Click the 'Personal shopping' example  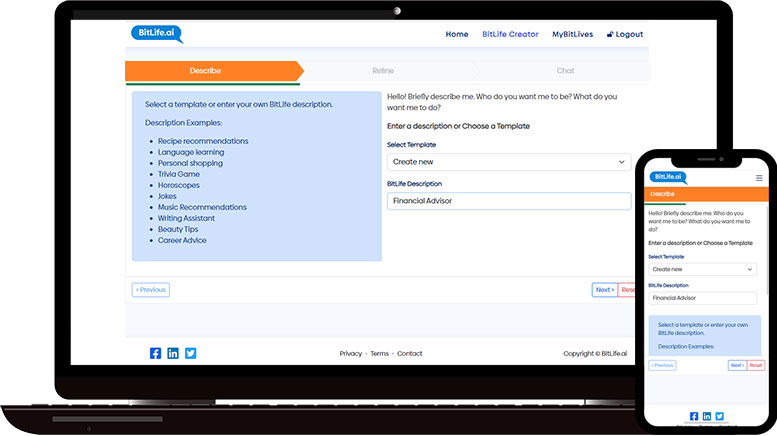[190, 163]
